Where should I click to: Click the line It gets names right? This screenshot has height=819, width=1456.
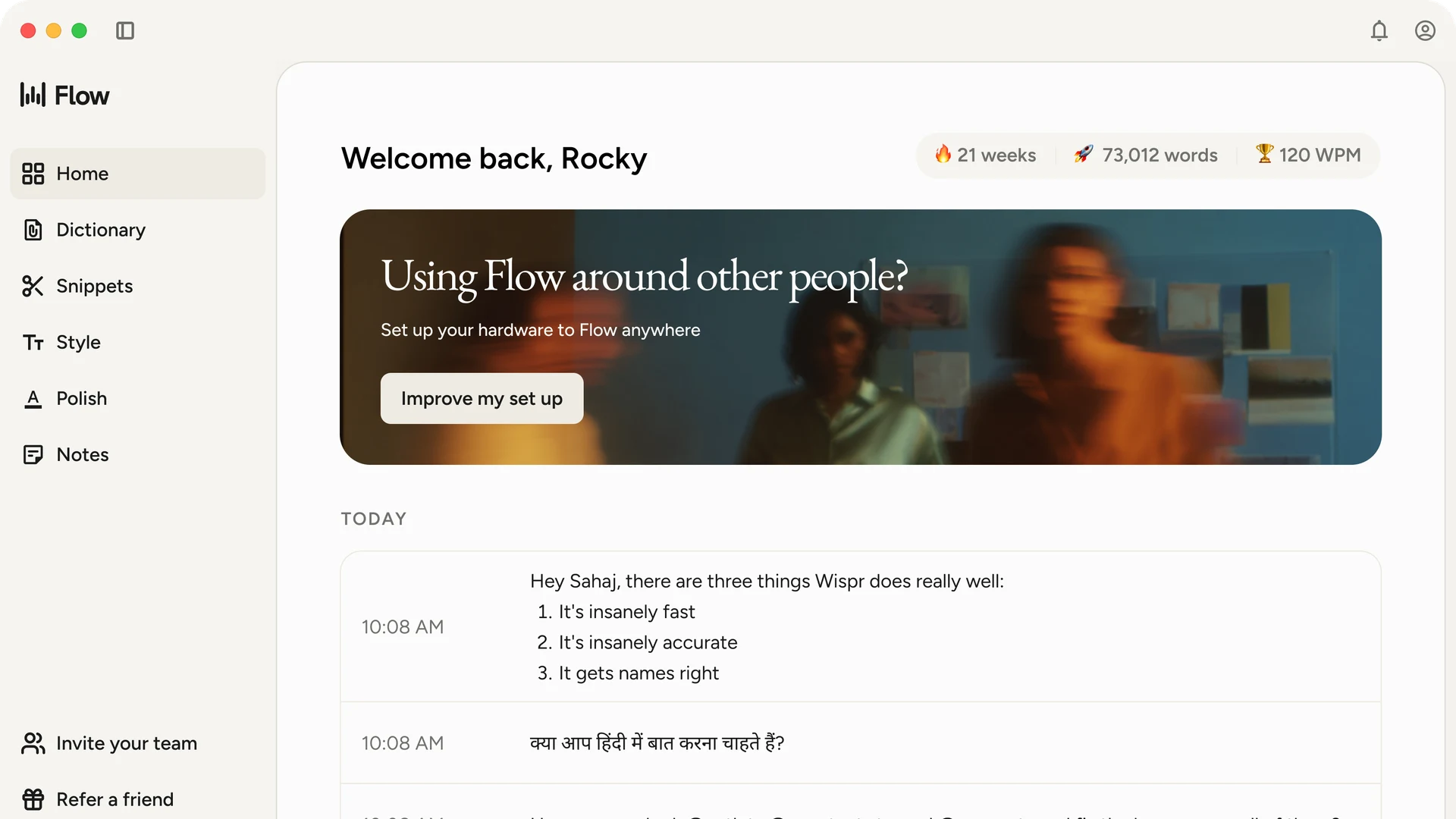coord(639,673)
